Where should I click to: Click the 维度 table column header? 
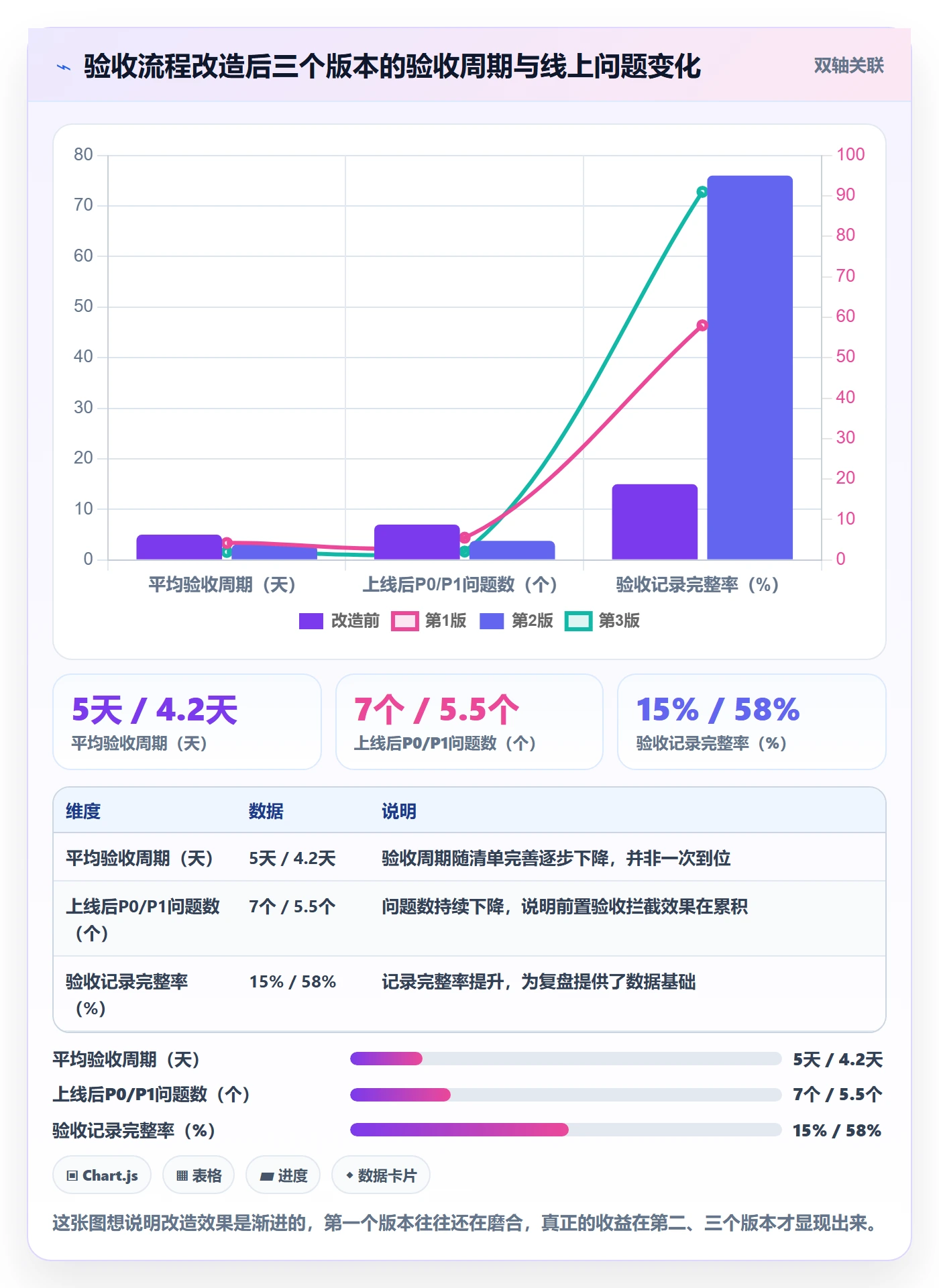point(83,811)
